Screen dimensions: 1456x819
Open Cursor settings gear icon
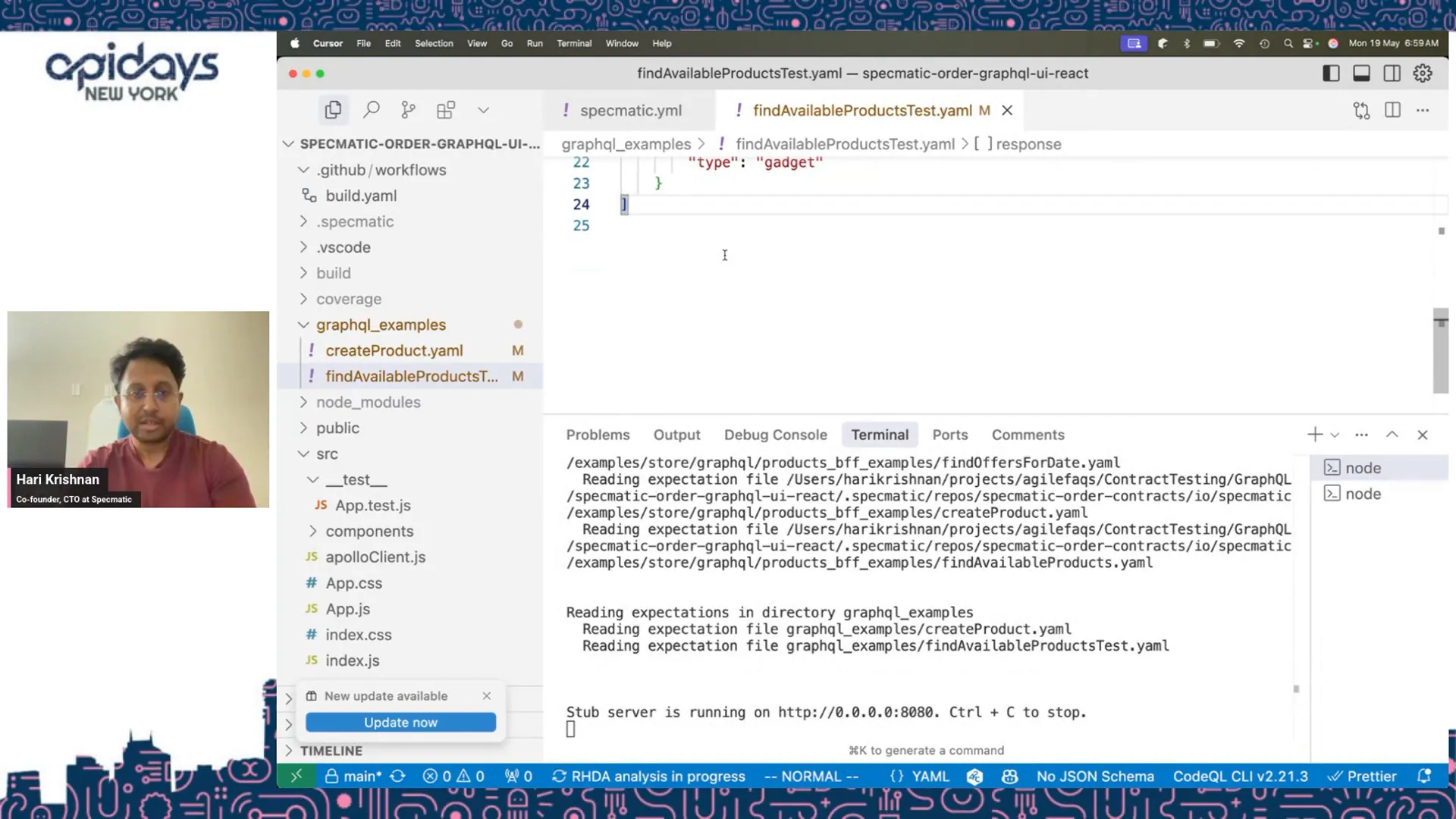[1423, 74]
